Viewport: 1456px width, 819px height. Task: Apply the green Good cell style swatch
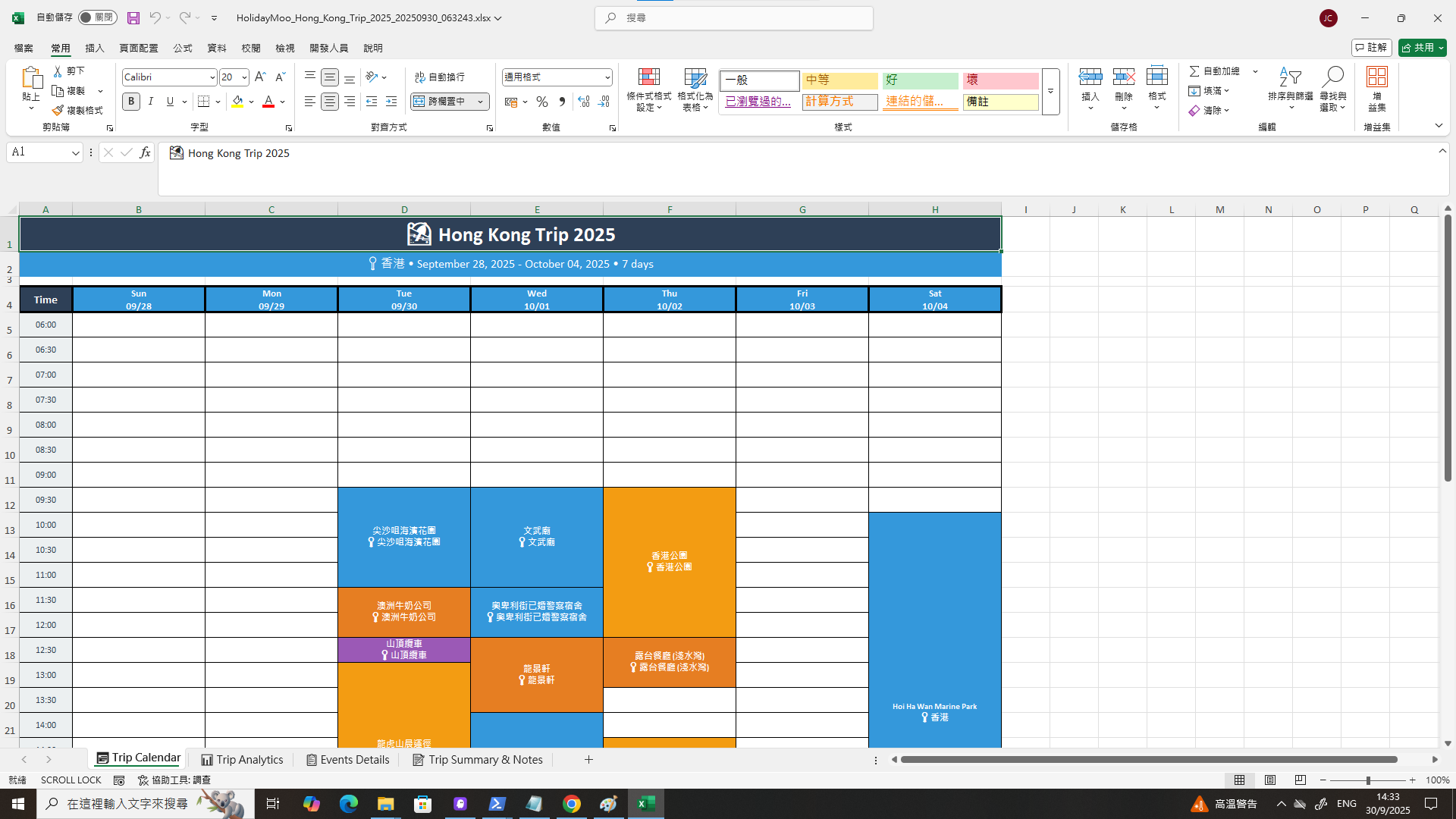click(x=920, y=80)
